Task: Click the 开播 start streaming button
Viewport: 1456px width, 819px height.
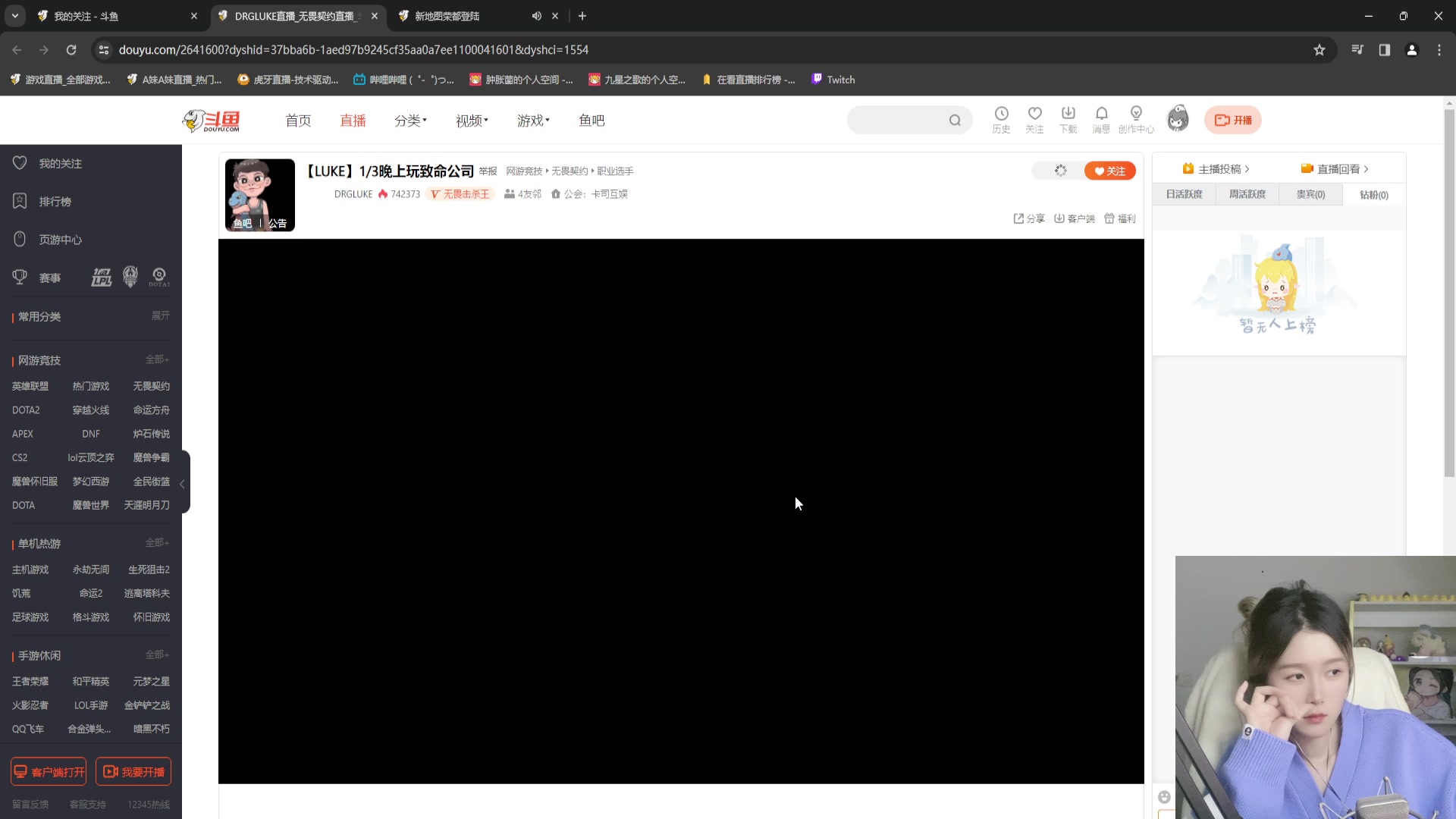Action: coord(1233,120)
